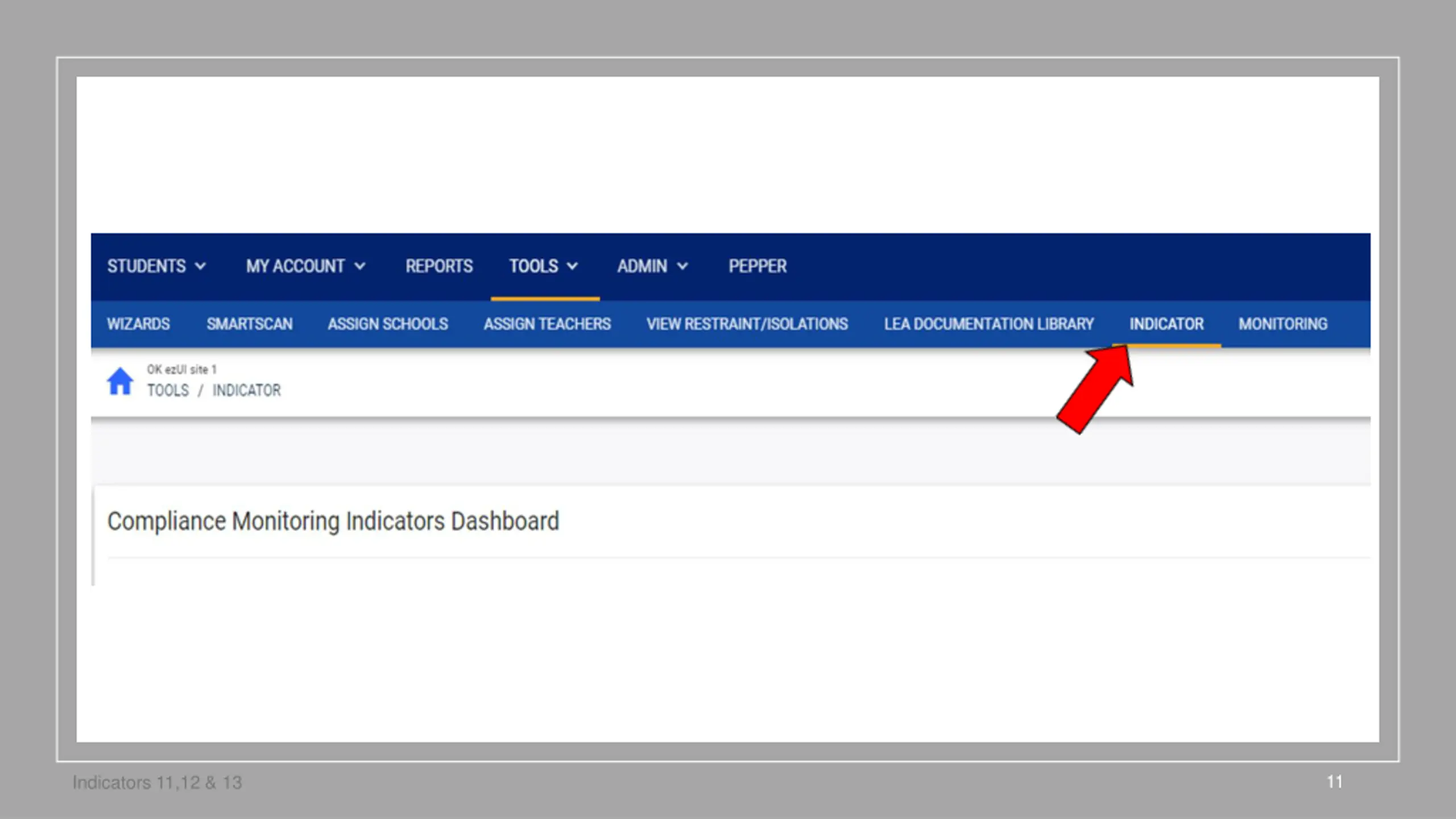
Task: Click the Admin menu label
Action: (x=642, y=266)
